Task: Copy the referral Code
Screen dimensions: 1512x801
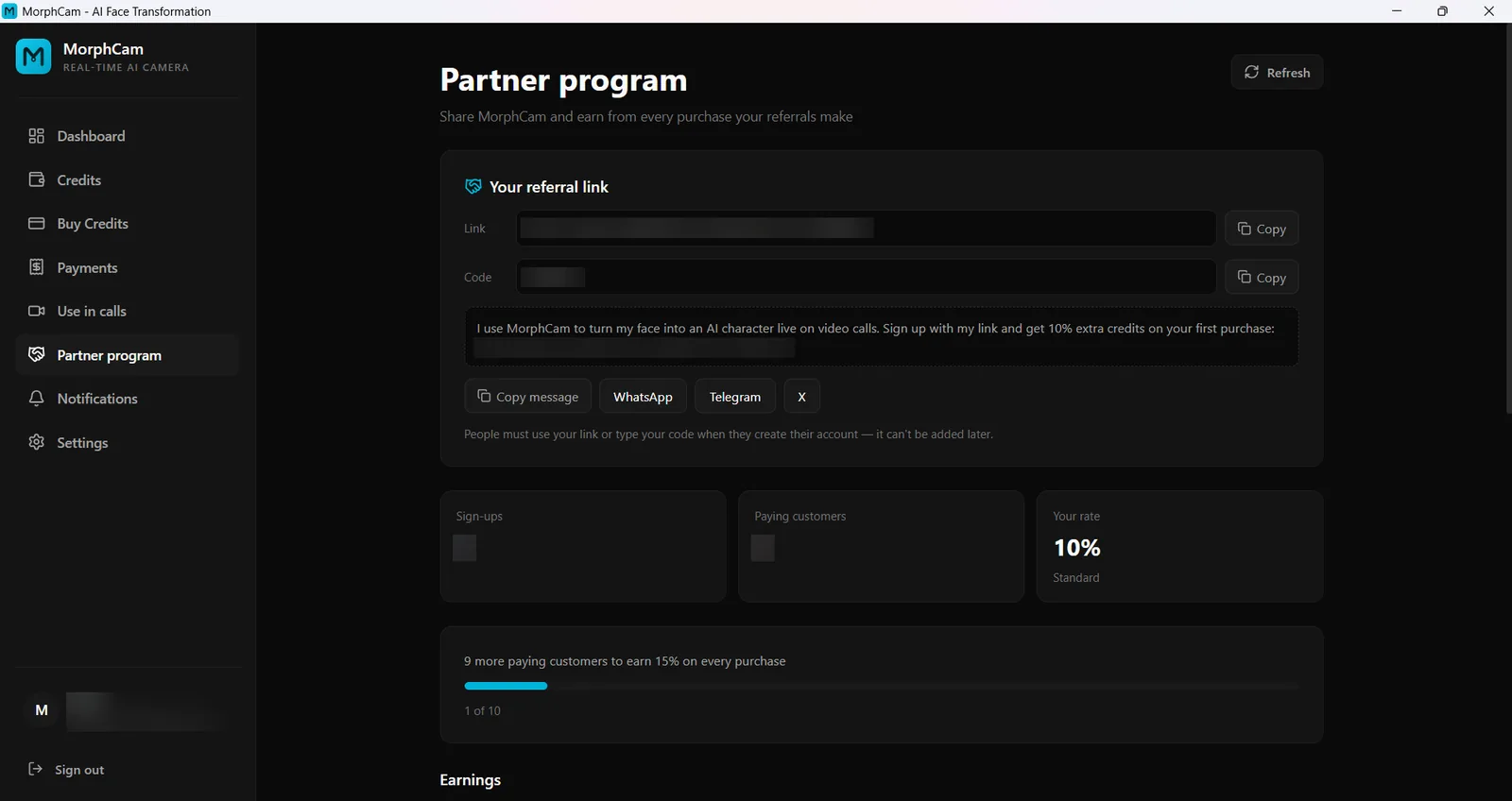Action: point(1262,278)
